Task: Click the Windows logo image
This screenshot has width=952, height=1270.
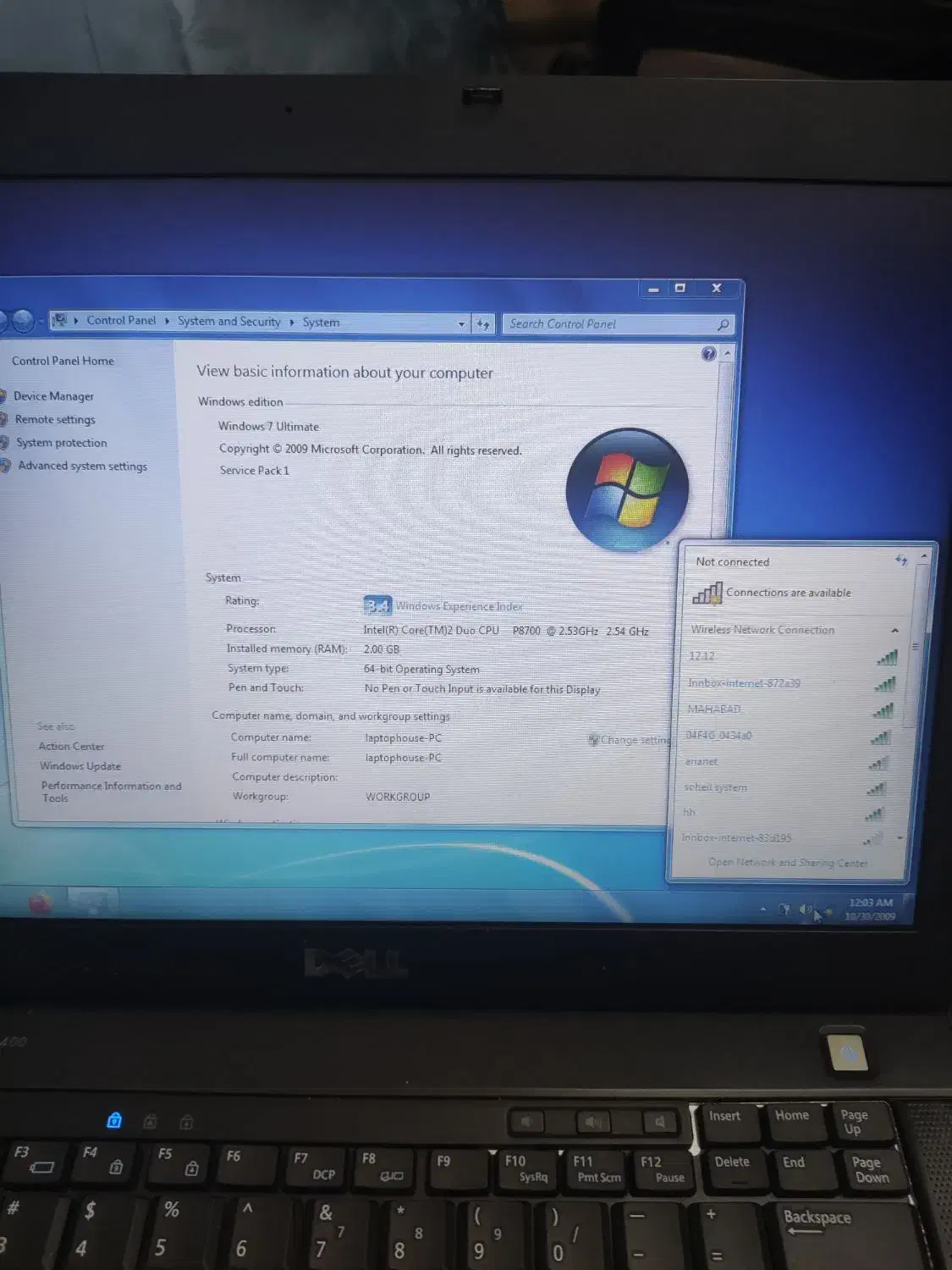Action: pyautogui.click(x=627, y=489)
